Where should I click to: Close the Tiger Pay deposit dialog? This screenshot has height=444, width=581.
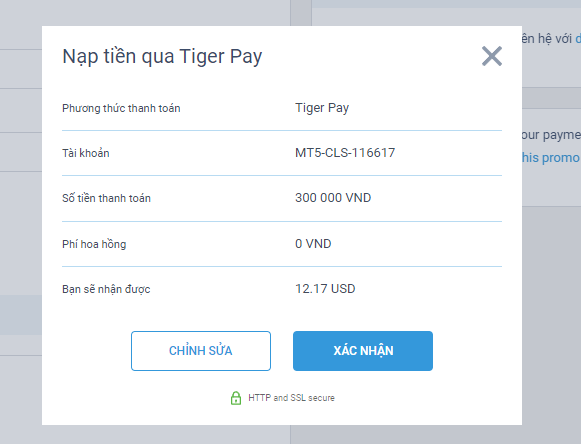click(492, 56)
